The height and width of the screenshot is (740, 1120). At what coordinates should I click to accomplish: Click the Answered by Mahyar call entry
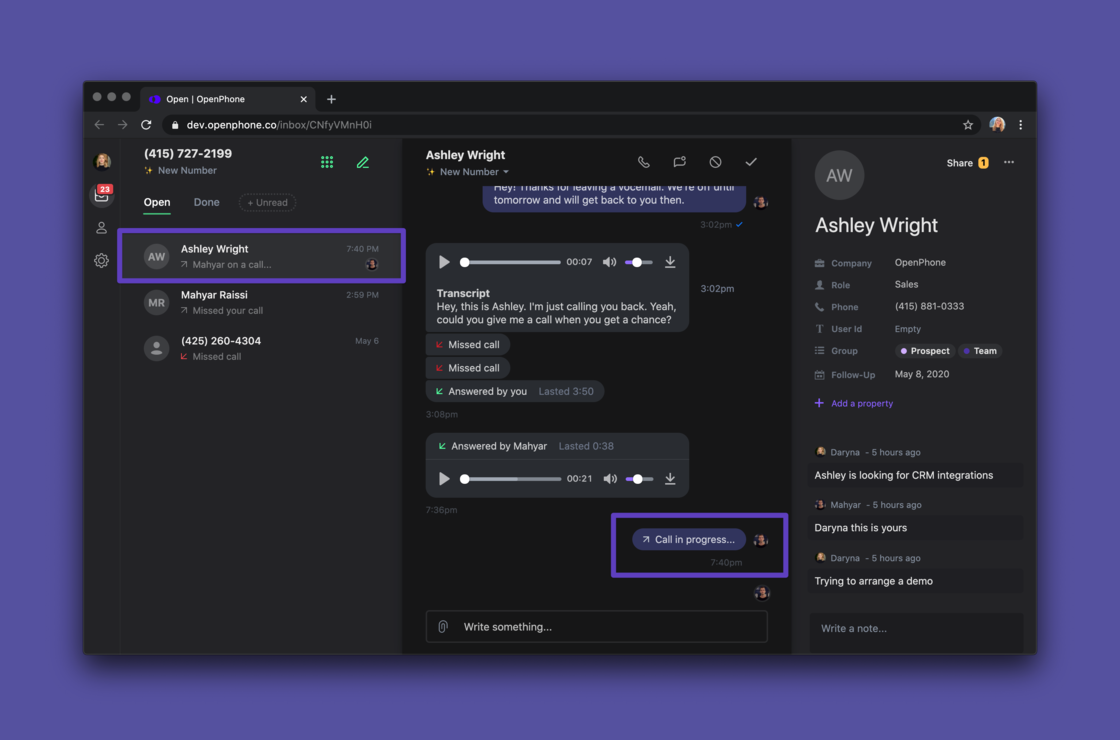pos(557,446)
